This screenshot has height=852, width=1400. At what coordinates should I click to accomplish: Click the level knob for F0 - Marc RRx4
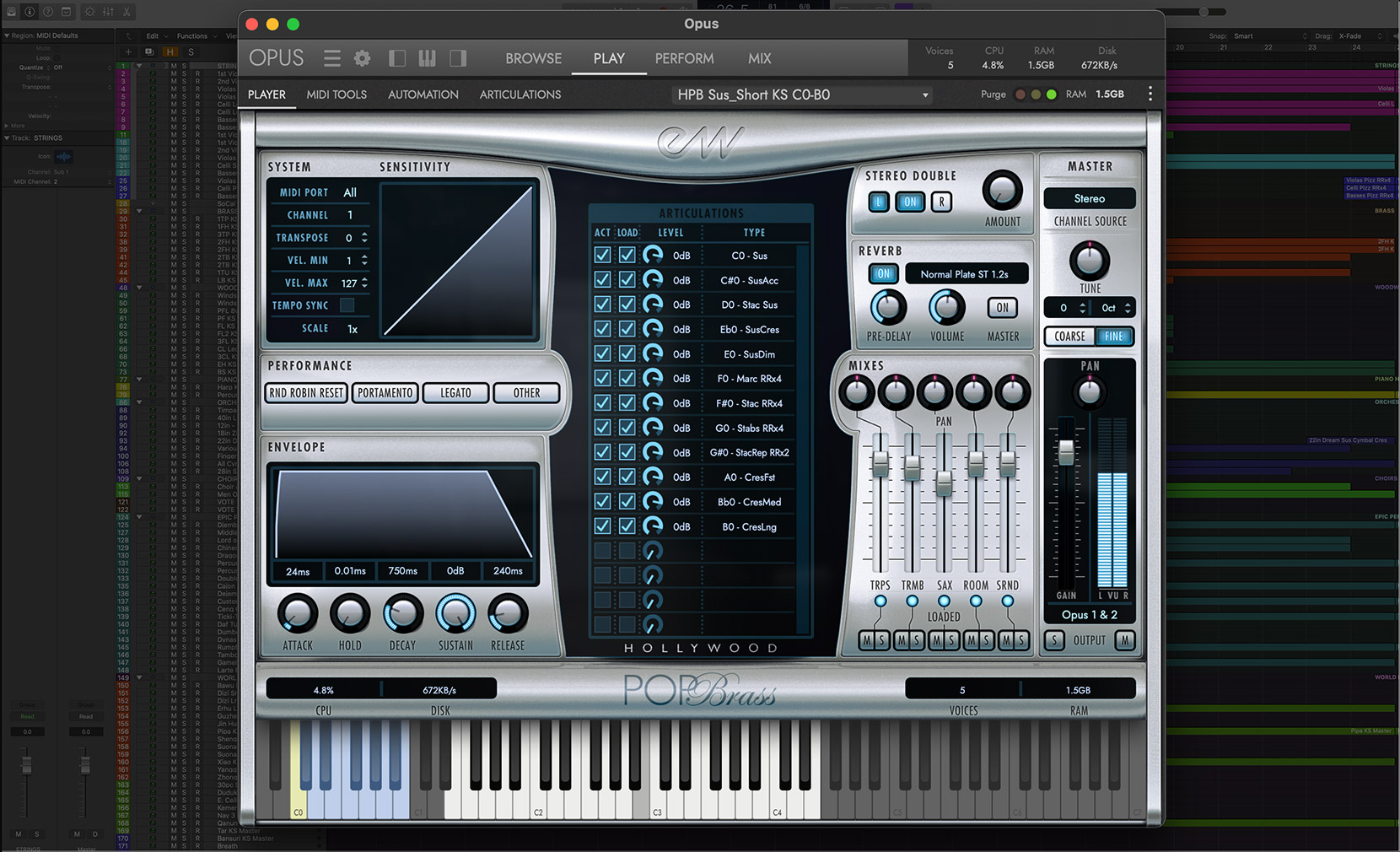pyautogui.click(x=653, y=378)
